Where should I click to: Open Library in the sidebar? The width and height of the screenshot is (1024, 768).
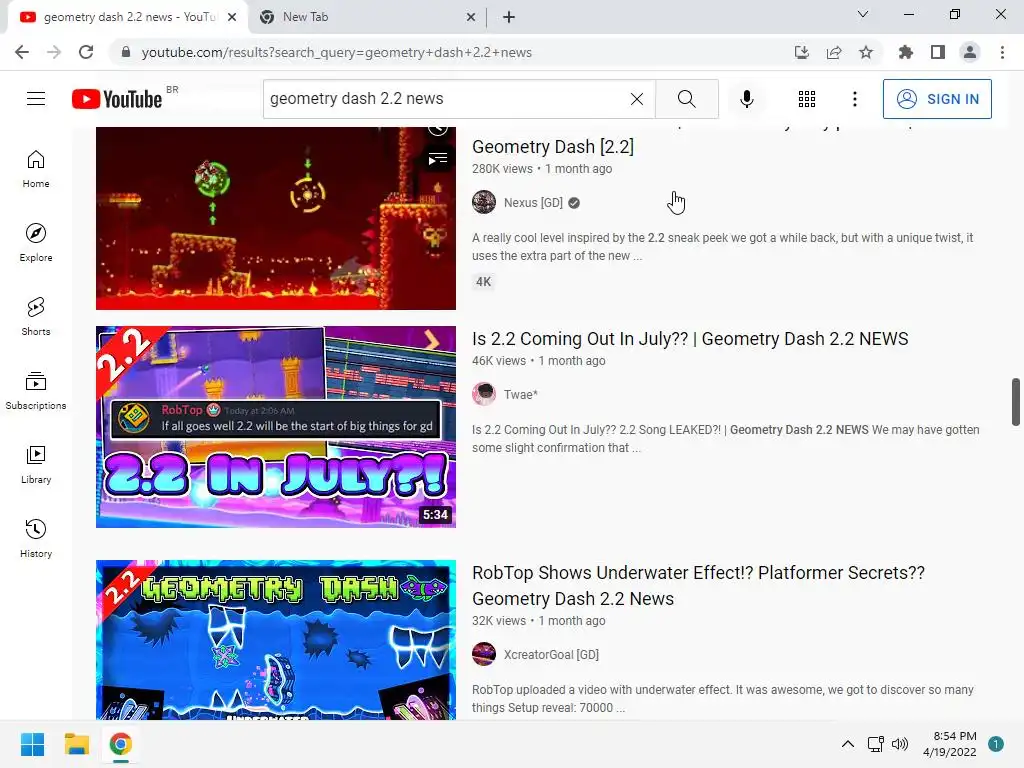click(x=36, y=464)
